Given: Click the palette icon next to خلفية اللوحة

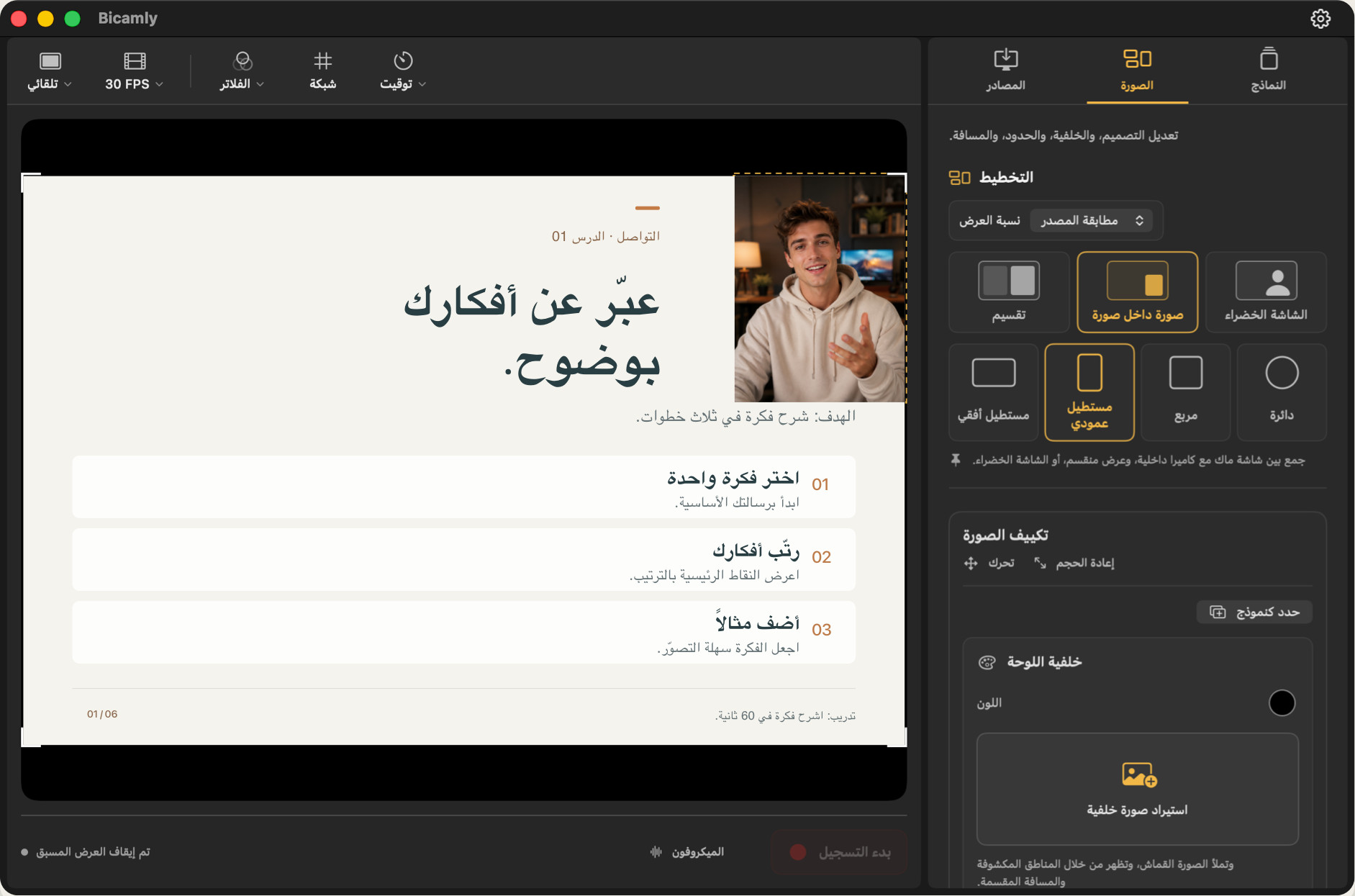Looking at the screenshot, I should [x=987, y=662].
